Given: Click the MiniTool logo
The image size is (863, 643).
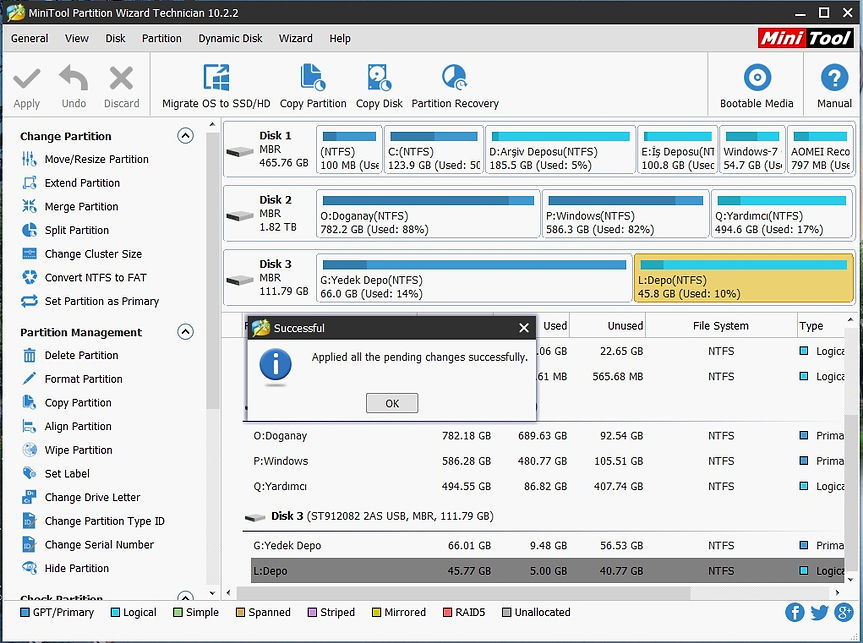Looking at the screenshot, I should click(x=805, y=38).
